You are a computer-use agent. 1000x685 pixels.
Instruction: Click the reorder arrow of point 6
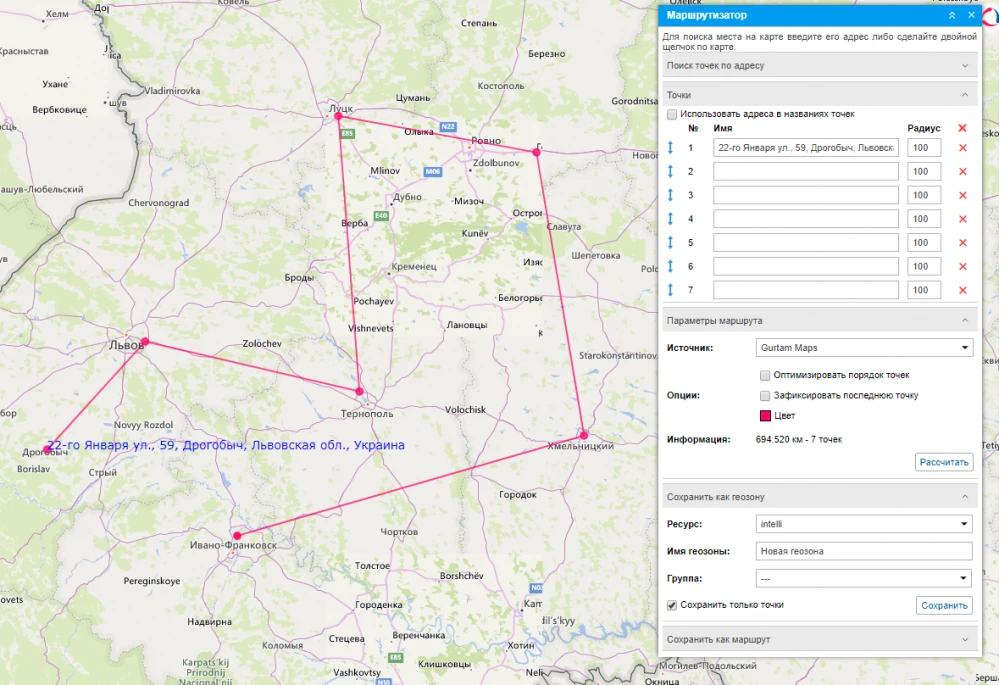(x=671, y=267)
